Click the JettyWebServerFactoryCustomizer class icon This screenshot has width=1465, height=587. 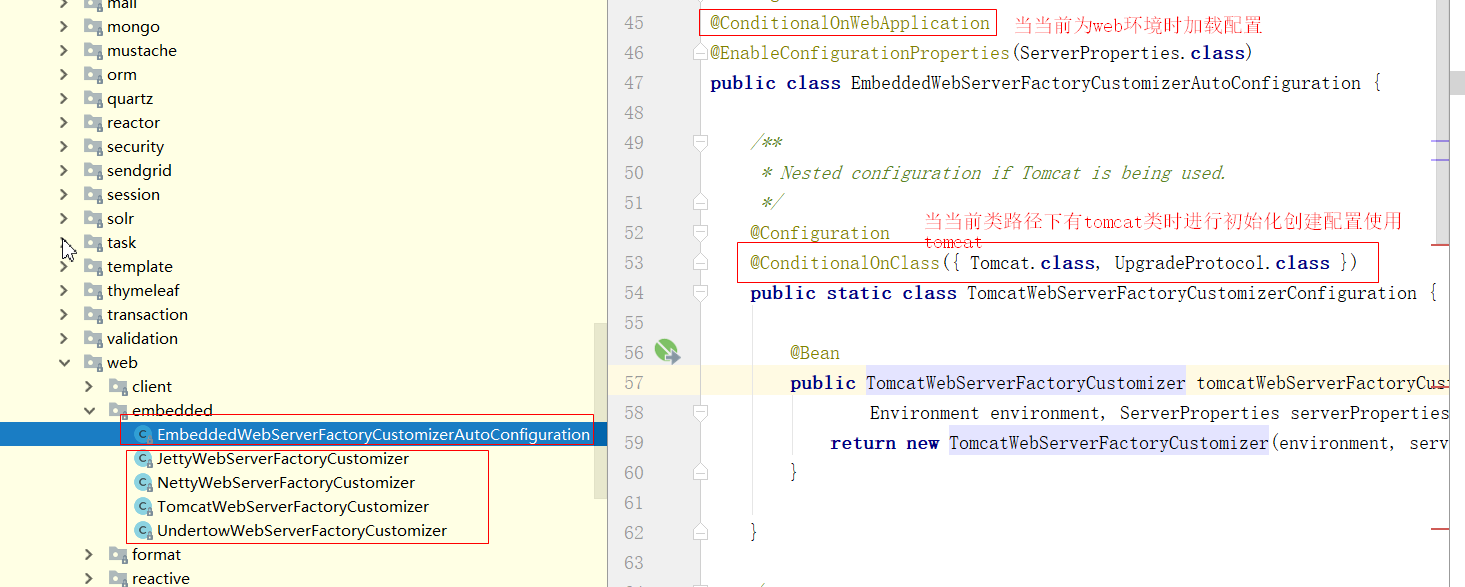pos(144,459)
